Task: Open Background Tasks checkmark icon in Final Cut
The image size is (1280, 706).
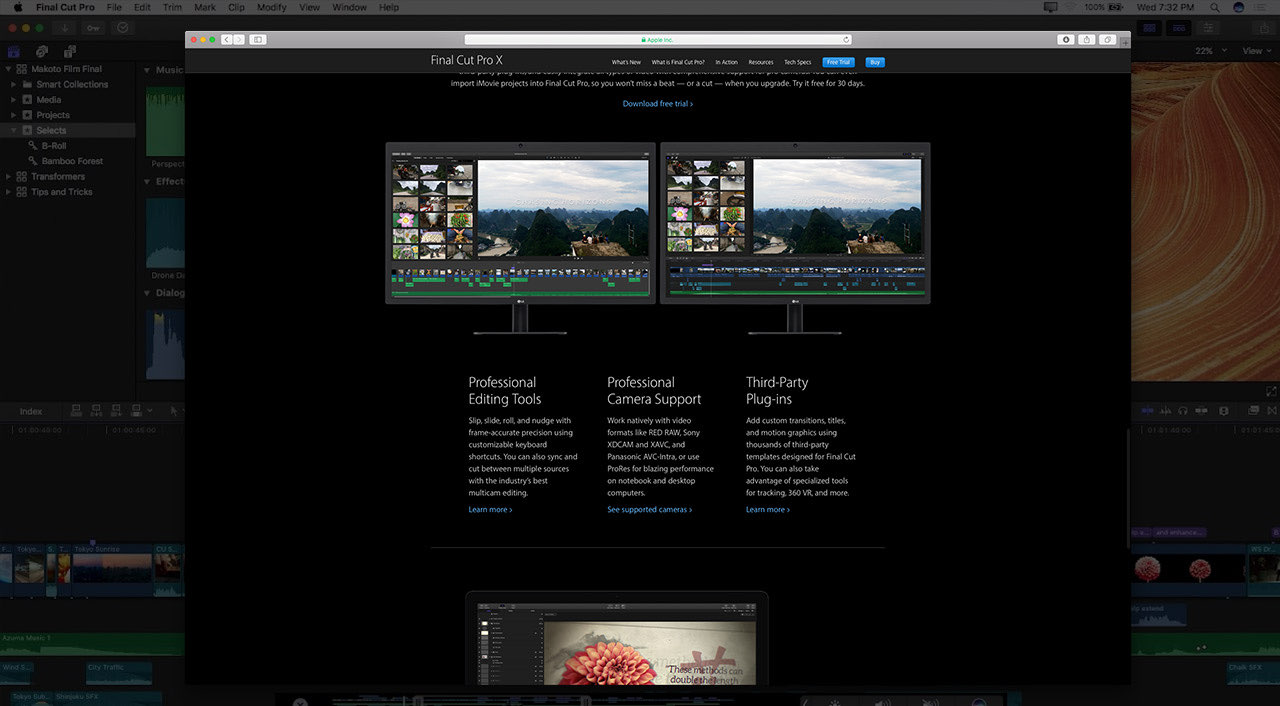Action: click(x=122, y=28)
